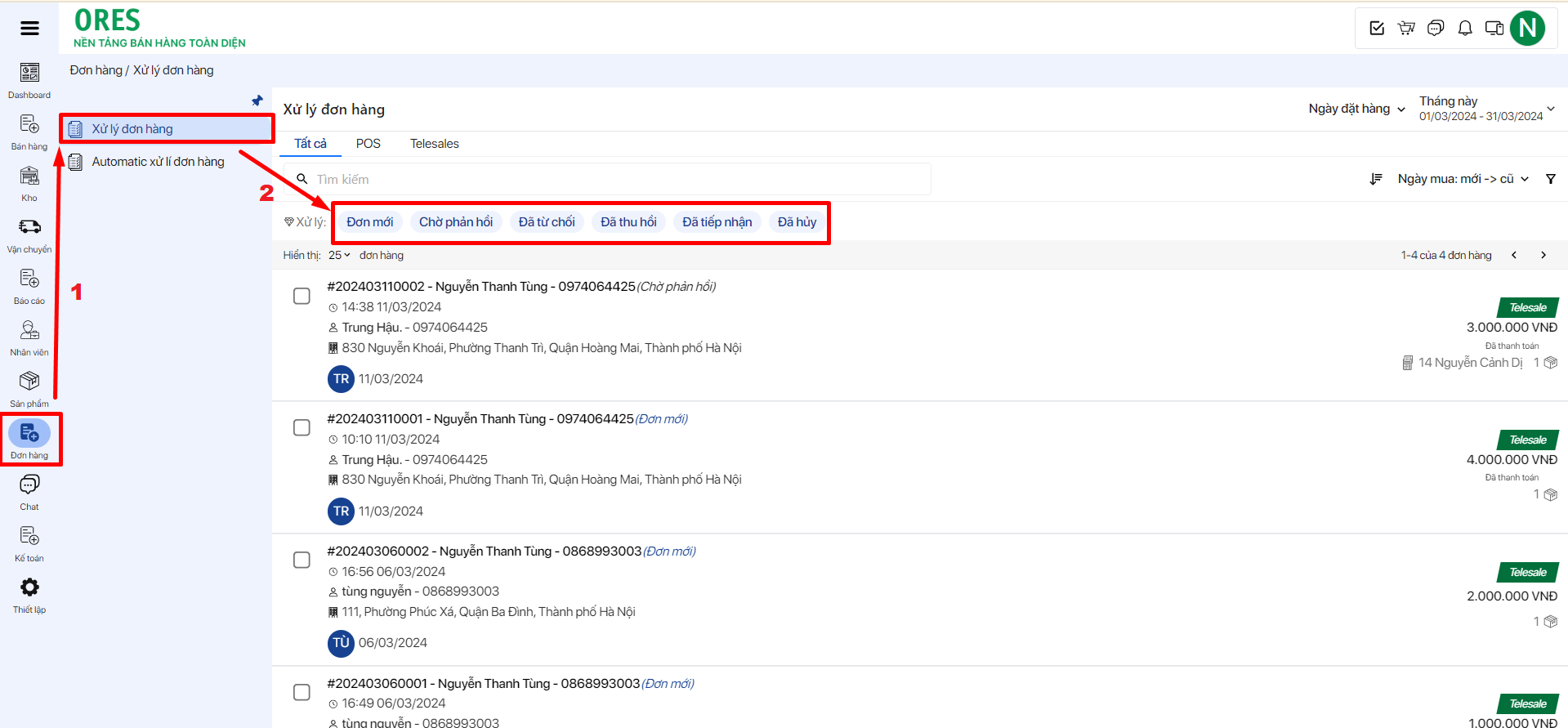The height and width of the screenshot is (728, 1568).
Task: Click the Đã hủy status filter
Action: (x=797, y=222)
